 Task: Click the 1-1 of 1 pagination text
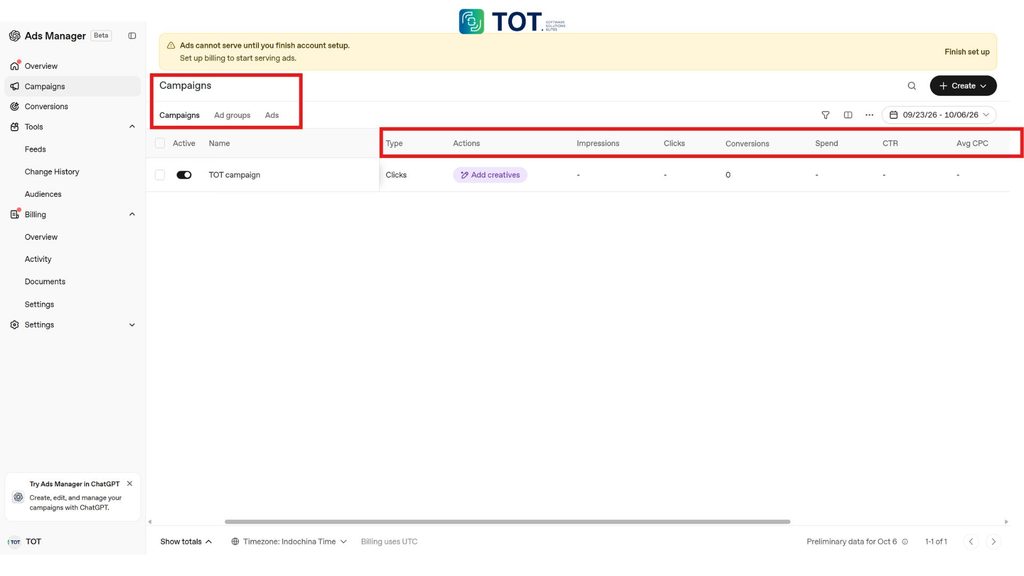936,541
